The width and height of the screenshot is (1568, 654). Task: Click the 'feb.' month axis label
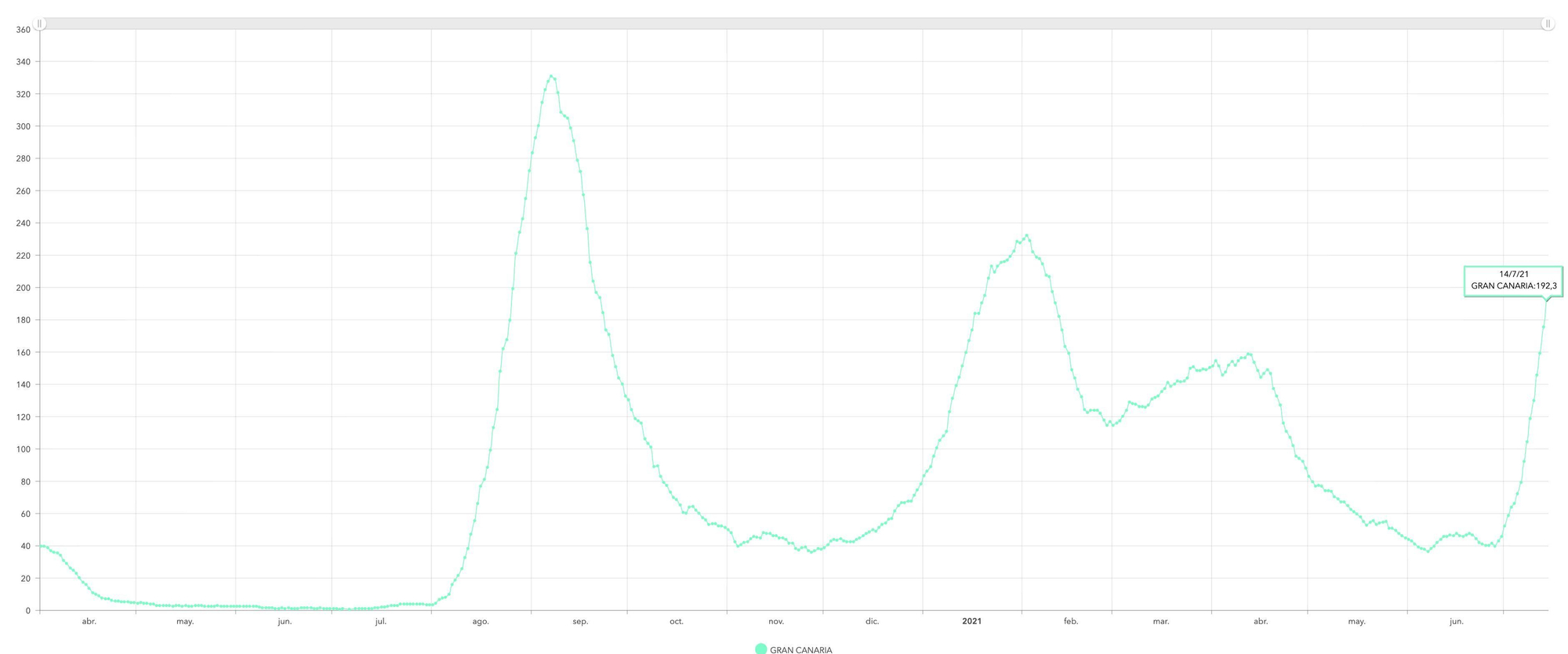click(1071, 621)
